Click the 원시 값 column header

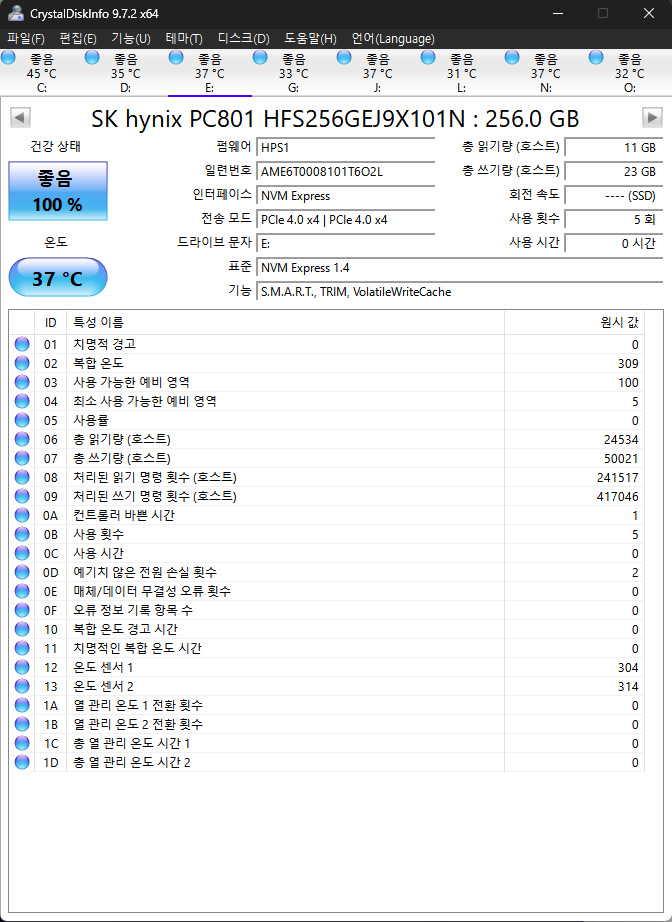click(x=574, y=322)
